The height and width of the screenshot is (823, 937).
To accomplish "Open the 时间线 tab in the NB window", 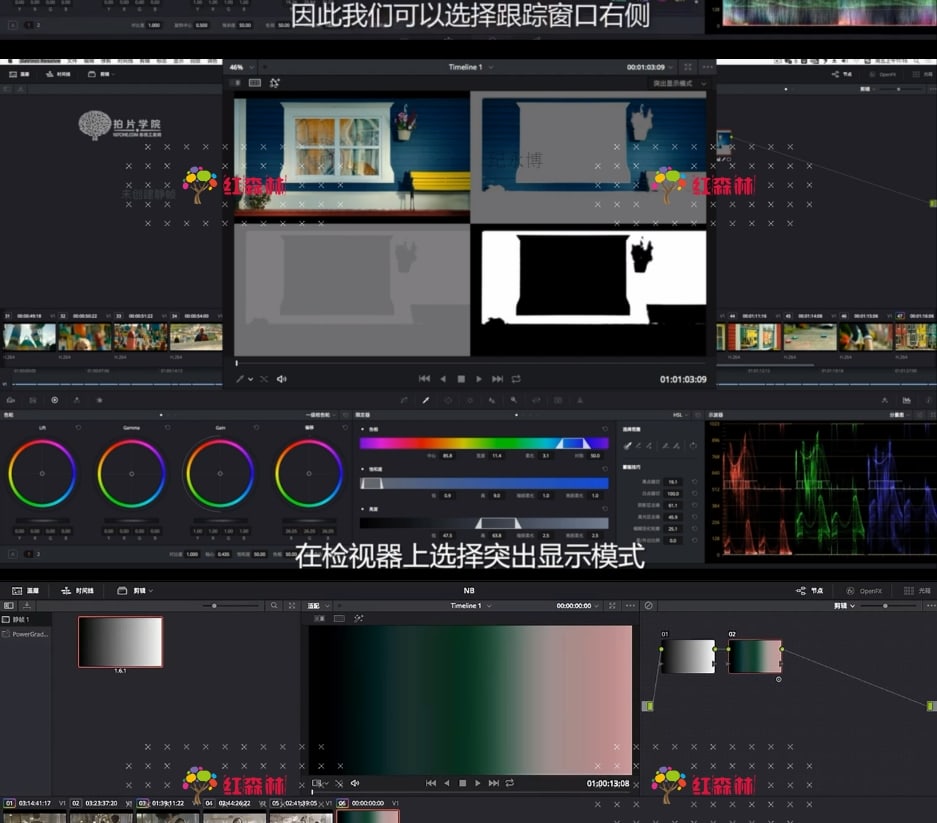I will (78, 591).
